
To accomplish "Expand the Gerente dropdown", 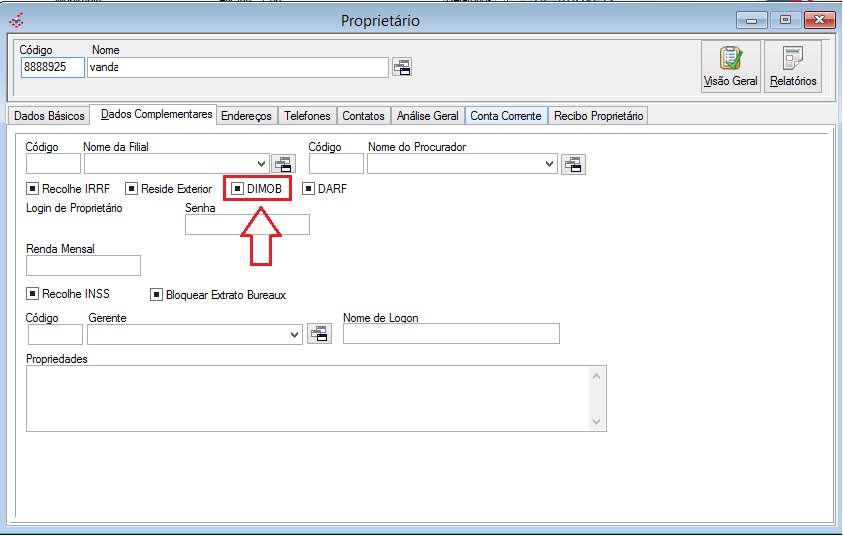I will (x=294, y=334).
